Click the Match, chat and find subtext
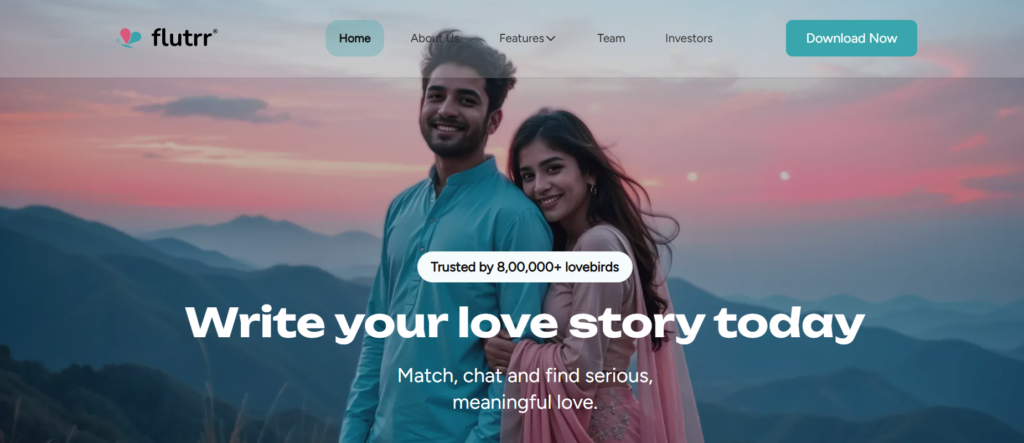The height and width of the screenshot is (443, 1024). 525,389
